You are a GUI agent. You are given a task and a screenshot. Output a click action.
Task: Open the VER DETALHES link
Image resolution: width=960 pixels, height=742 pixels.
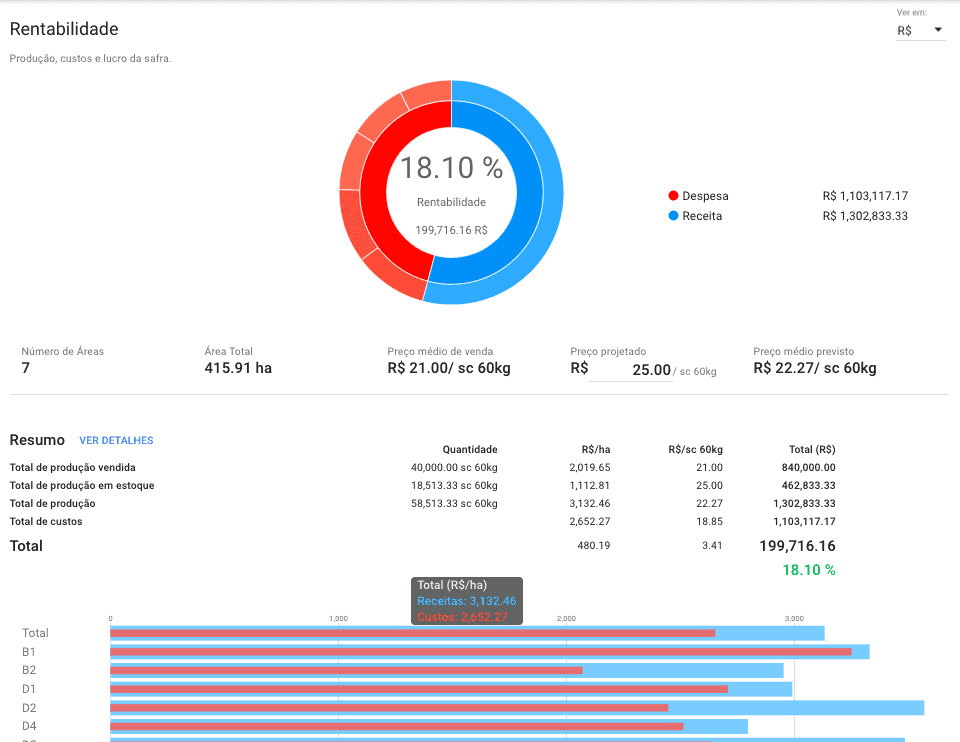pos(116,440)
